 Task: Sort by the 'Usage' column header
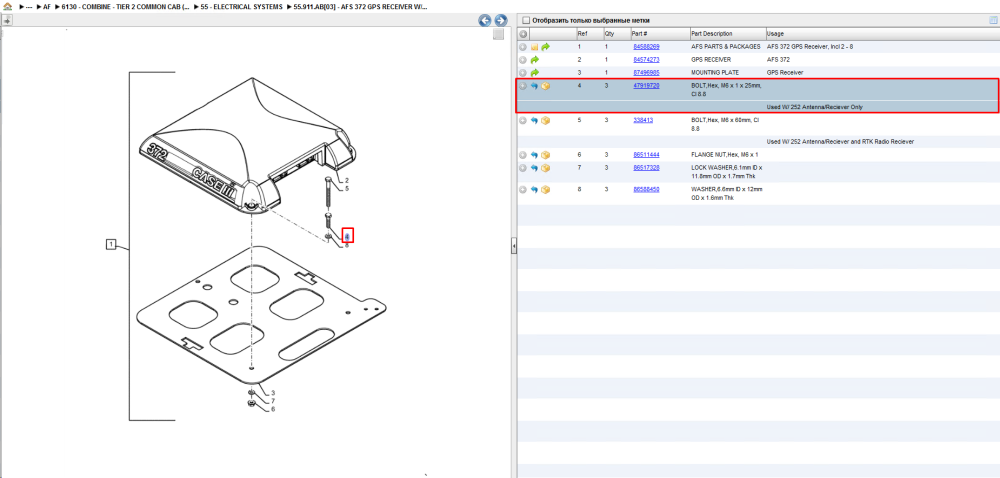coord(883,34)
